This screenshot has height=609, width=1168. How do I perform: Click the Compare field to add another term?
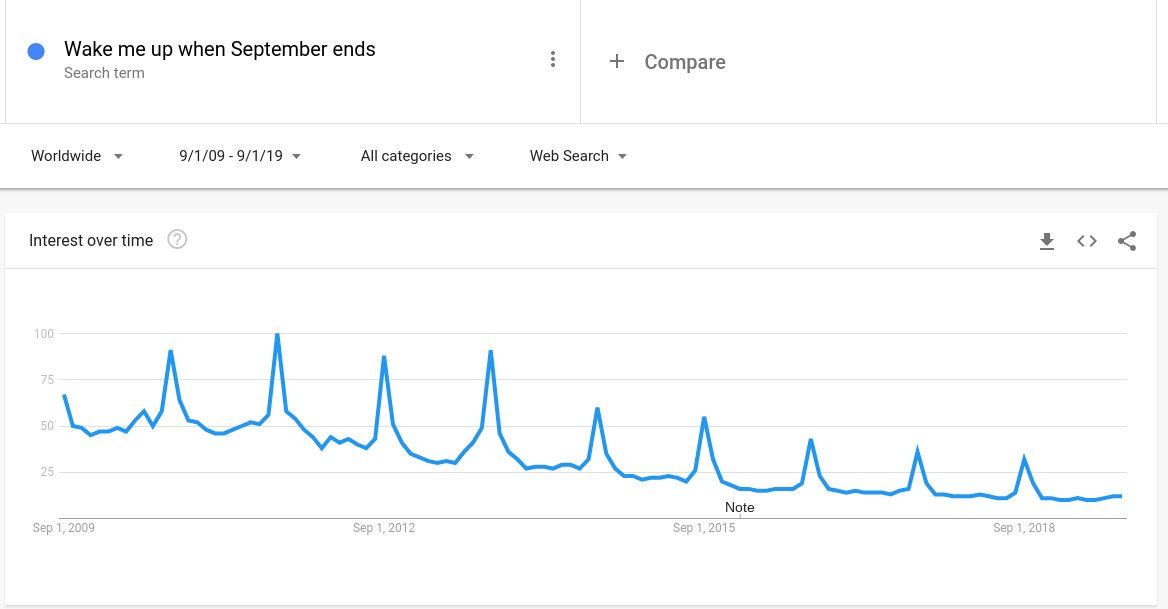685,62
